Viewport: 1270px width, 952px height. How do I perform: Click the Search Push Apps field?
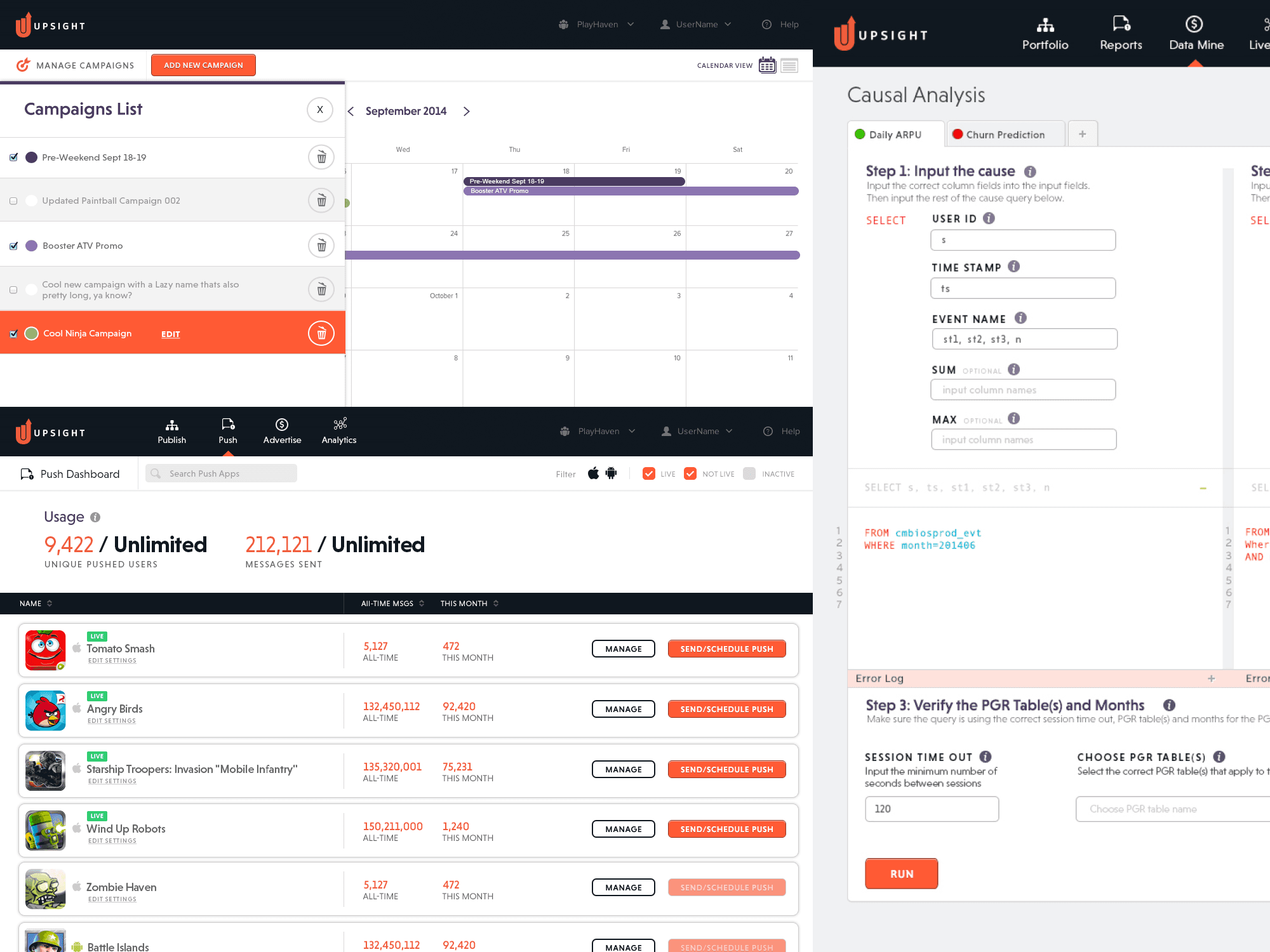(x=221, y=473)
